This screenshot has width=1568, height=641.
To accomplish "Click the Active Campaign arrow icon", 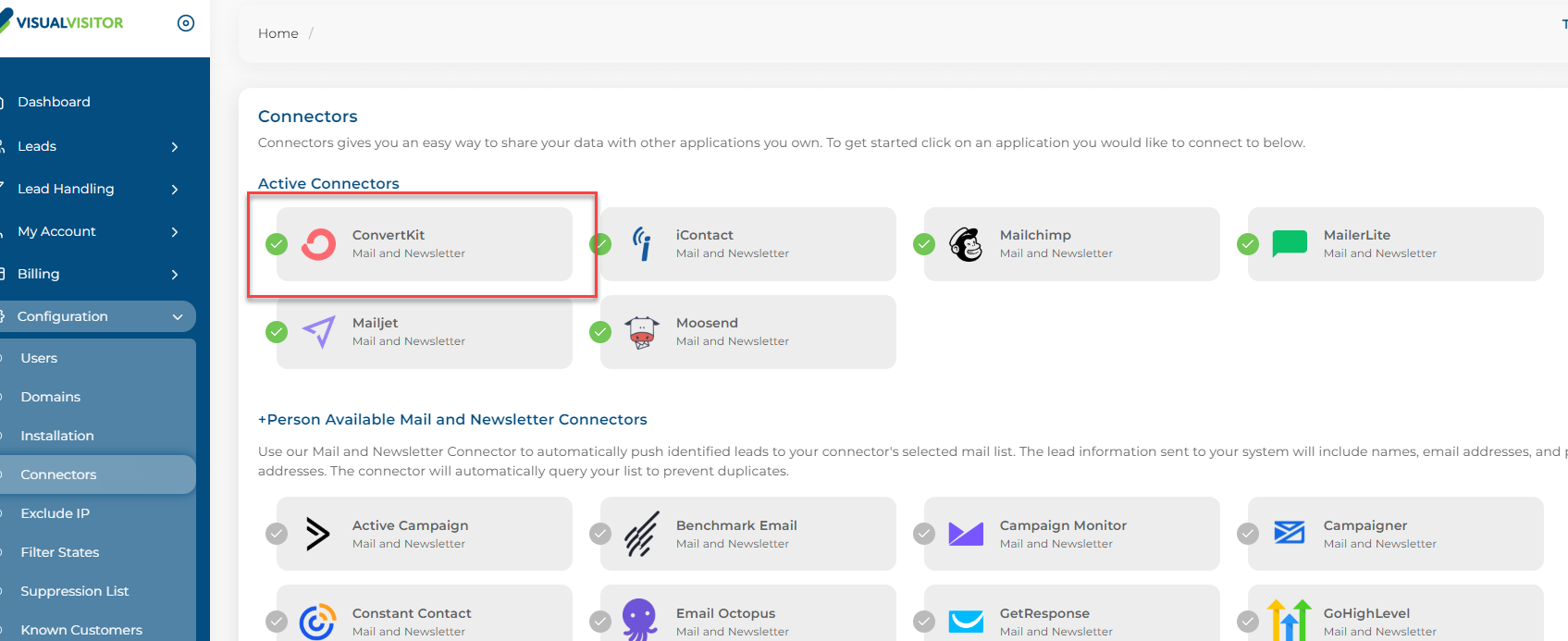I will click(x=317, y=534).
